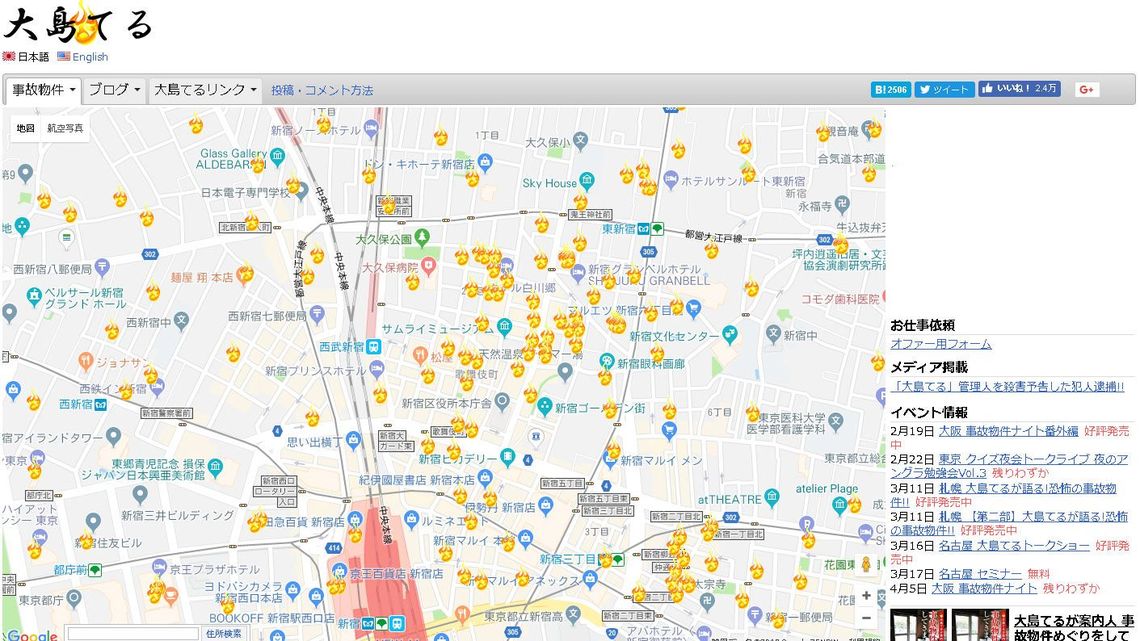This screenshot has width=1140, height=641.
Task: Open the 大島てるリンク dropdown
Action: pyautogui.click(x=205, y=90)
